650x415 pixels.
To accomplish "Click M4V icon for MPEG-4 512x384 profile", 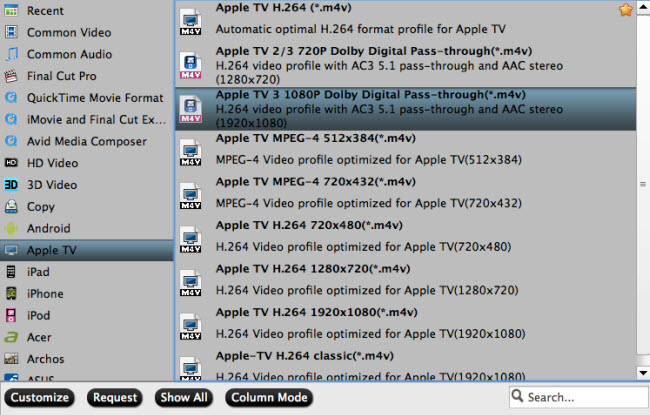I will 190,153.
